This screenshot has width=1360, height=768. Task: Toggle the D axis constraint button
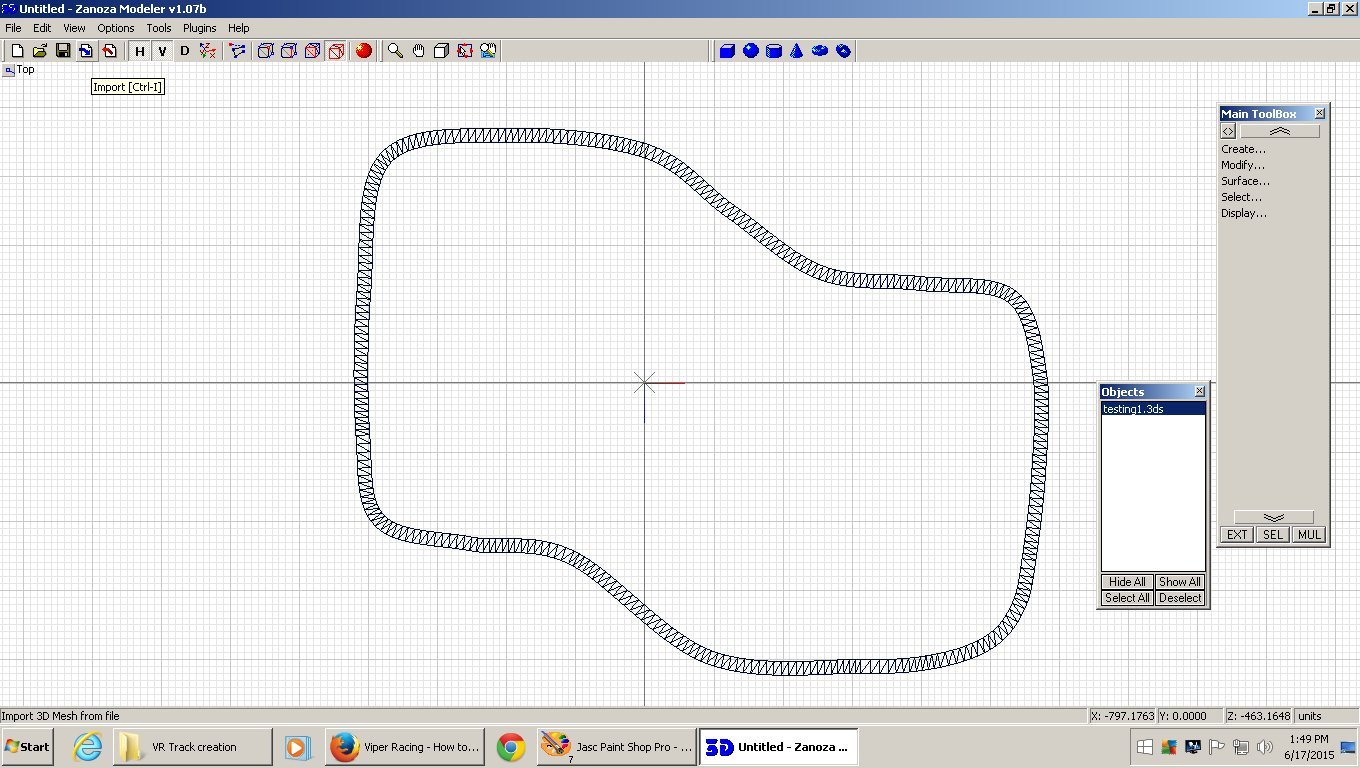[185, 51]
